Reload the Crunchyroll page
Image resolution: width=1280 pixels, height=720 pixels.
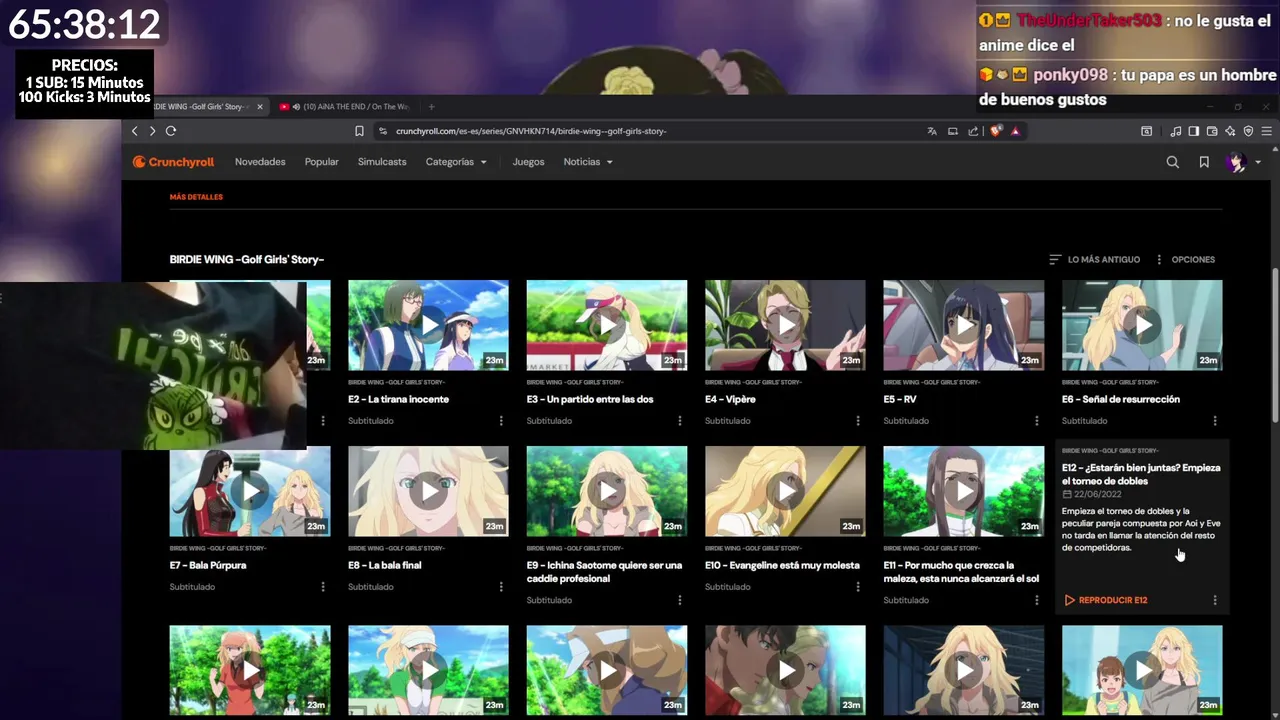pos(171,131)
